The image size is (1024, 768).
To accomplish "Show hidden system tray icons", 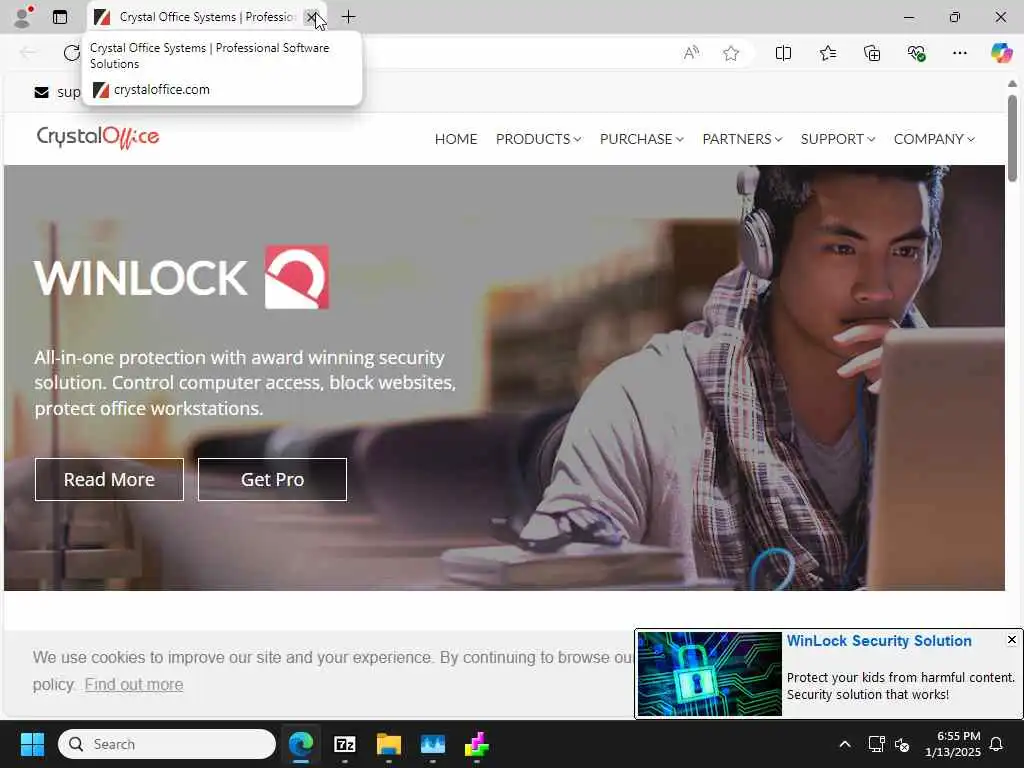I will pos(844,744).
